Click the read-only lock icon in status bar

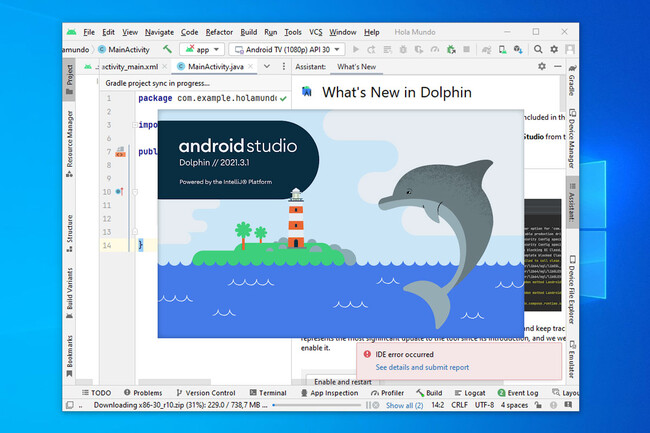[x=538, y=405]
